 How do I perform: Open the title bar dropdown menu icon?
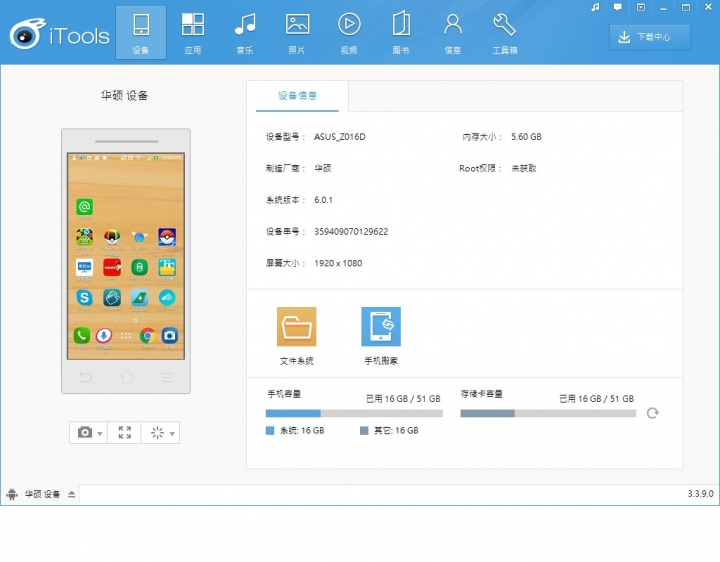point(641,7)
